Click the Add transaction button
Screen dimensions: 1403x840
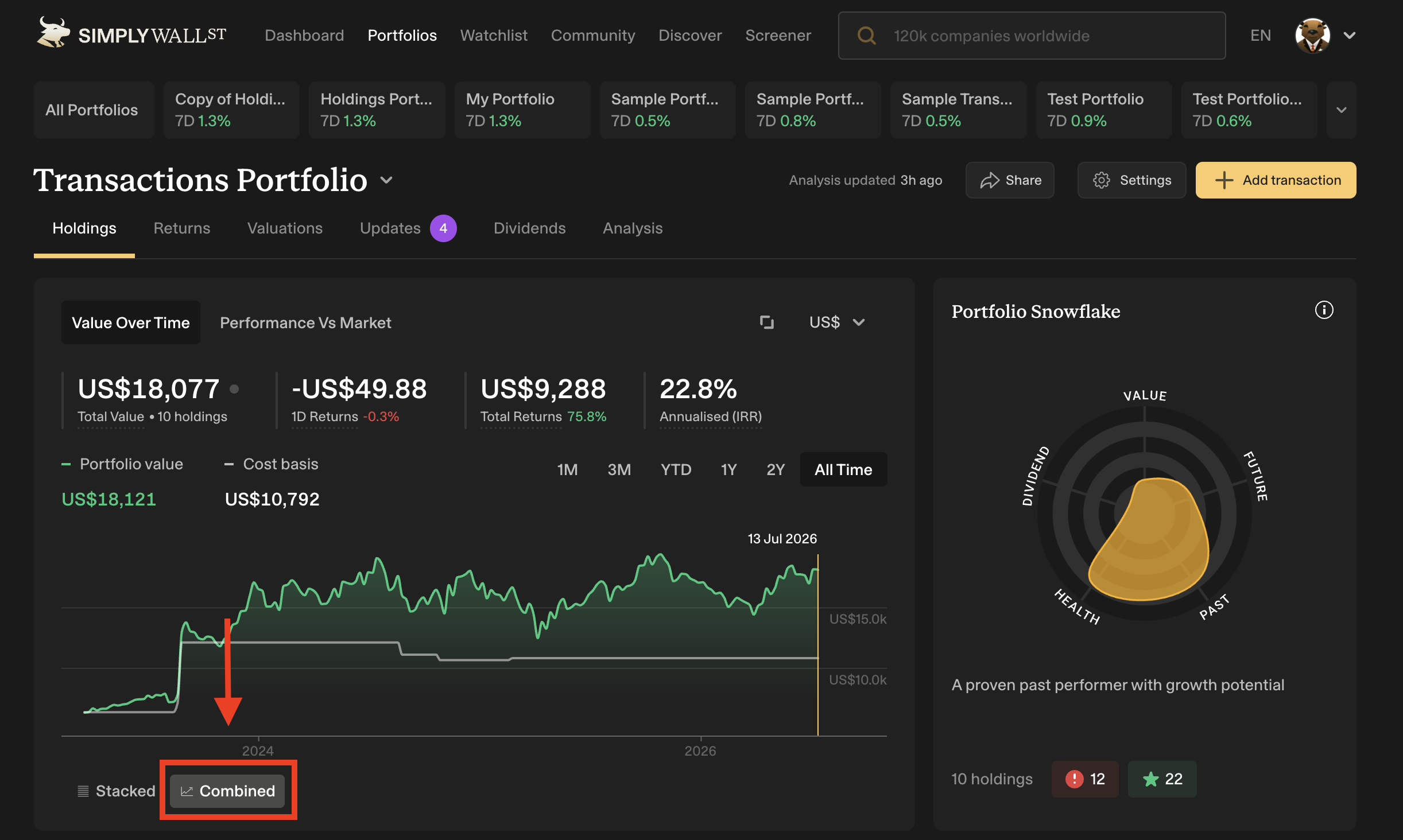1276,180
